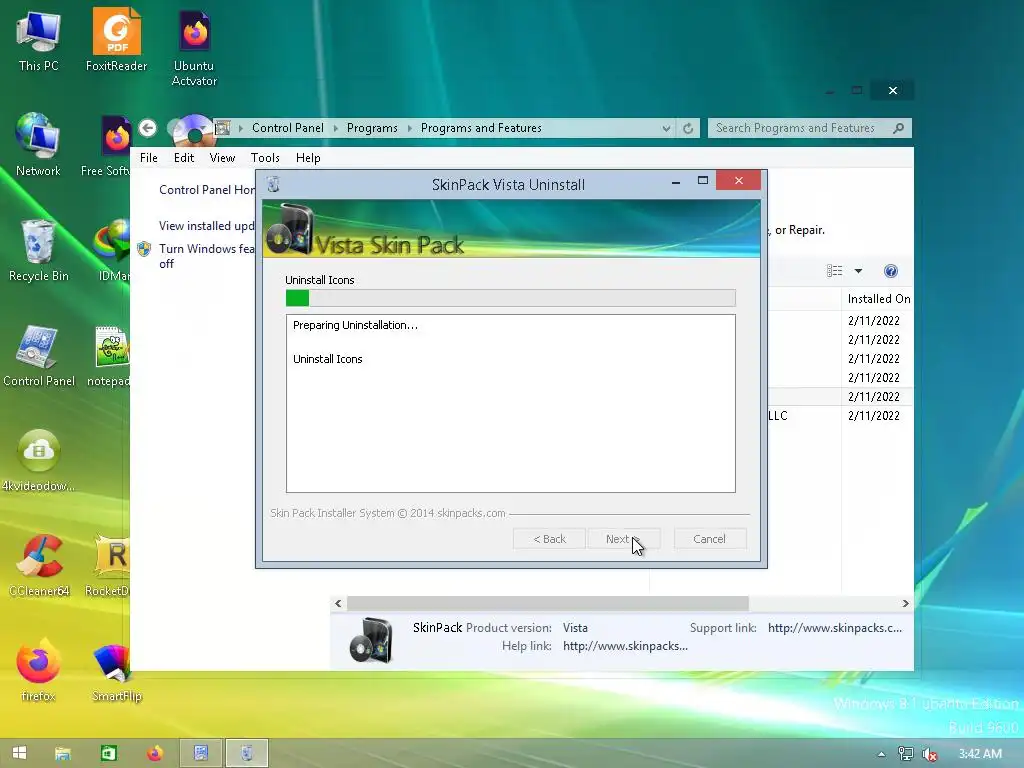The height and width of the screenshot is (768, 1024).
Task: Open Firefox from the taskbar
Action: [x=155, y=754]
